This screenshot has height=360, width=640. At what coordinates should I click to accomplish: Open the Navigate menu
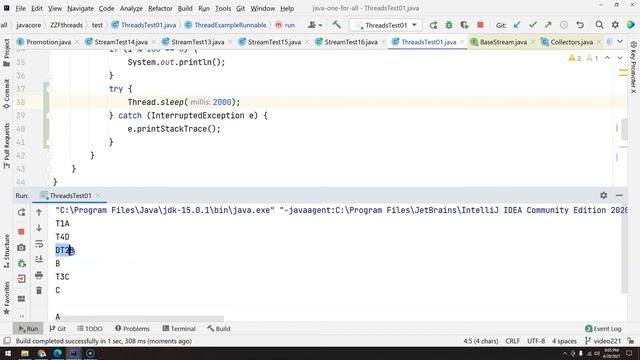click(80, 8)
